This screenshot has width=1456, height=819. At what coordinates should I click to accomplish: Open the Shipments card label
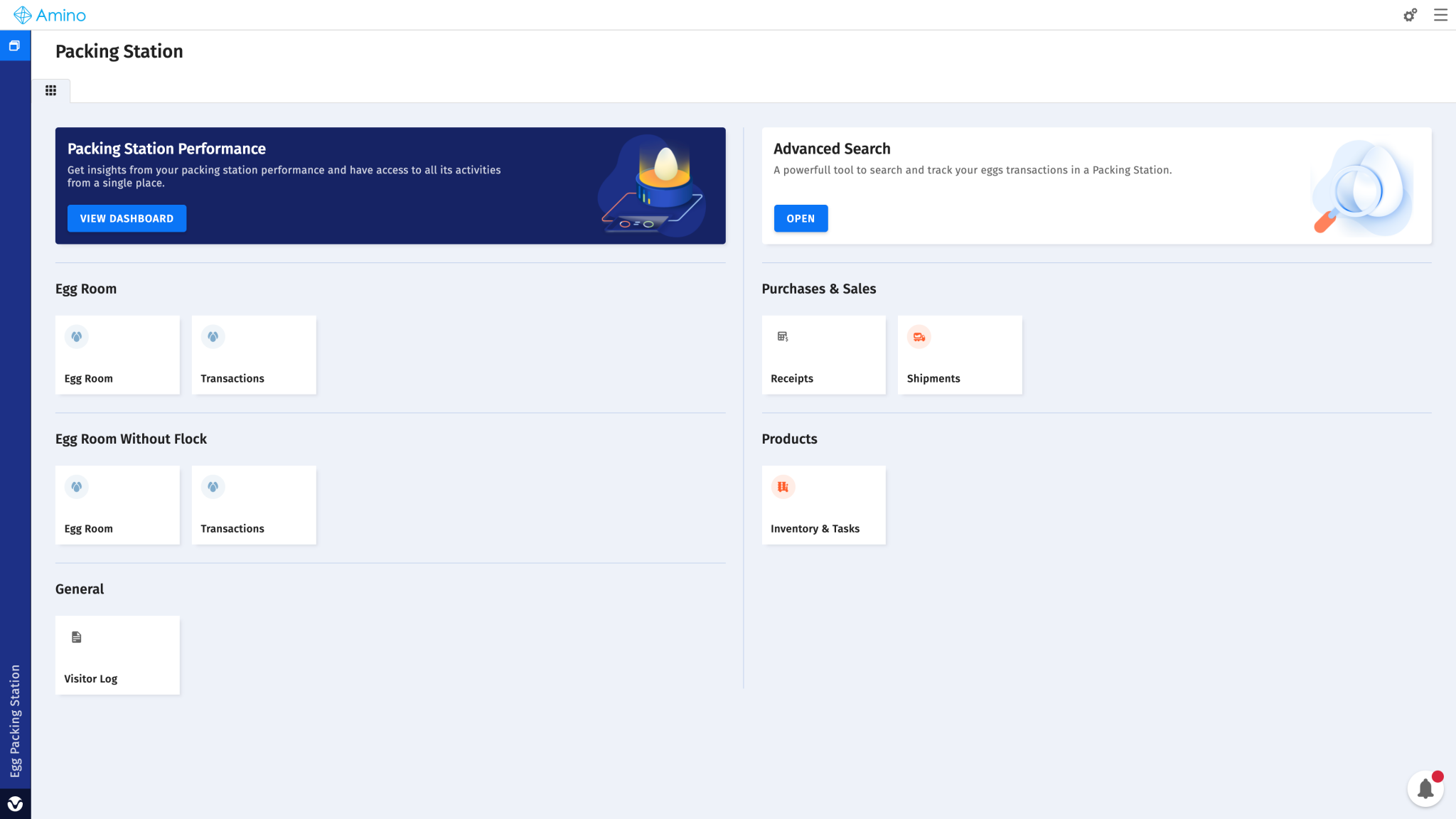(x=933, y=378)
